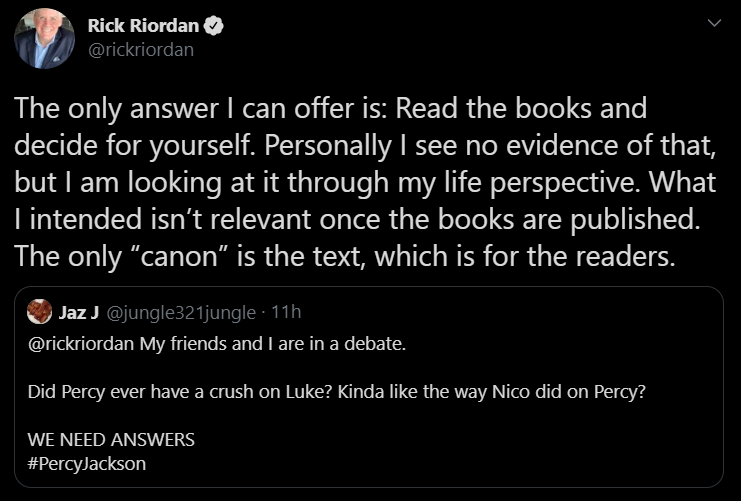This screenshot has width=741, height=501.
Task: Click the Rick Riordan display name
Action: point(144,26)
